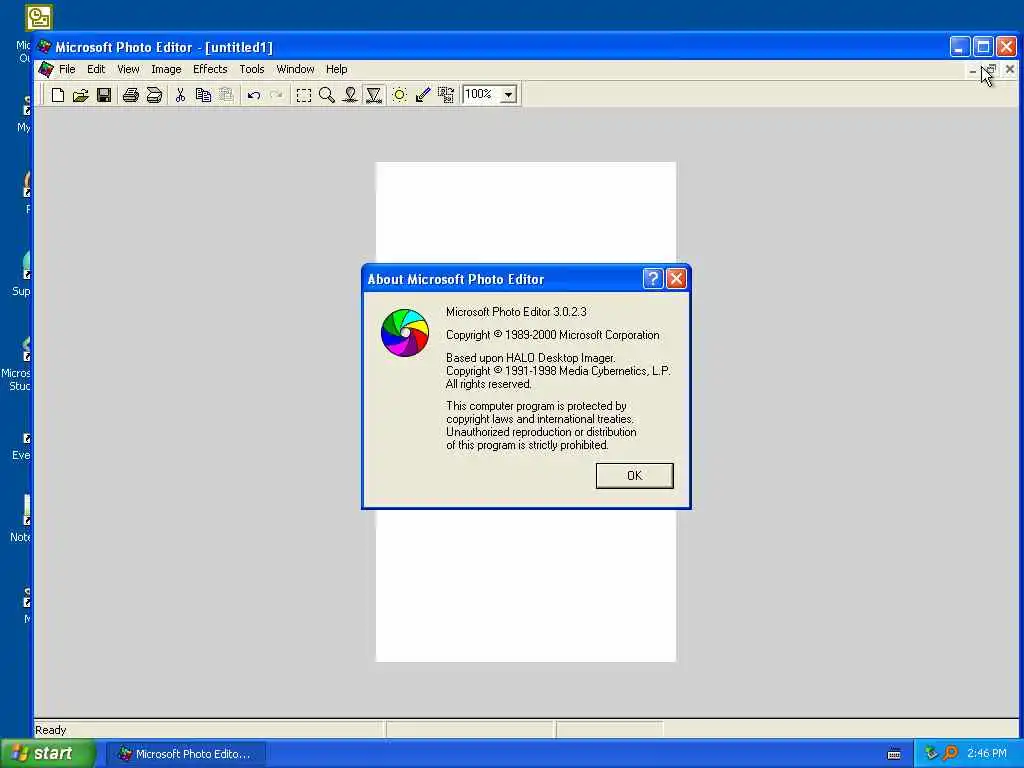Image resolution: width=1024 pixels, height=768 pixels.
Task: Click the inner document minimize button
Action: [x=973, y=69]
